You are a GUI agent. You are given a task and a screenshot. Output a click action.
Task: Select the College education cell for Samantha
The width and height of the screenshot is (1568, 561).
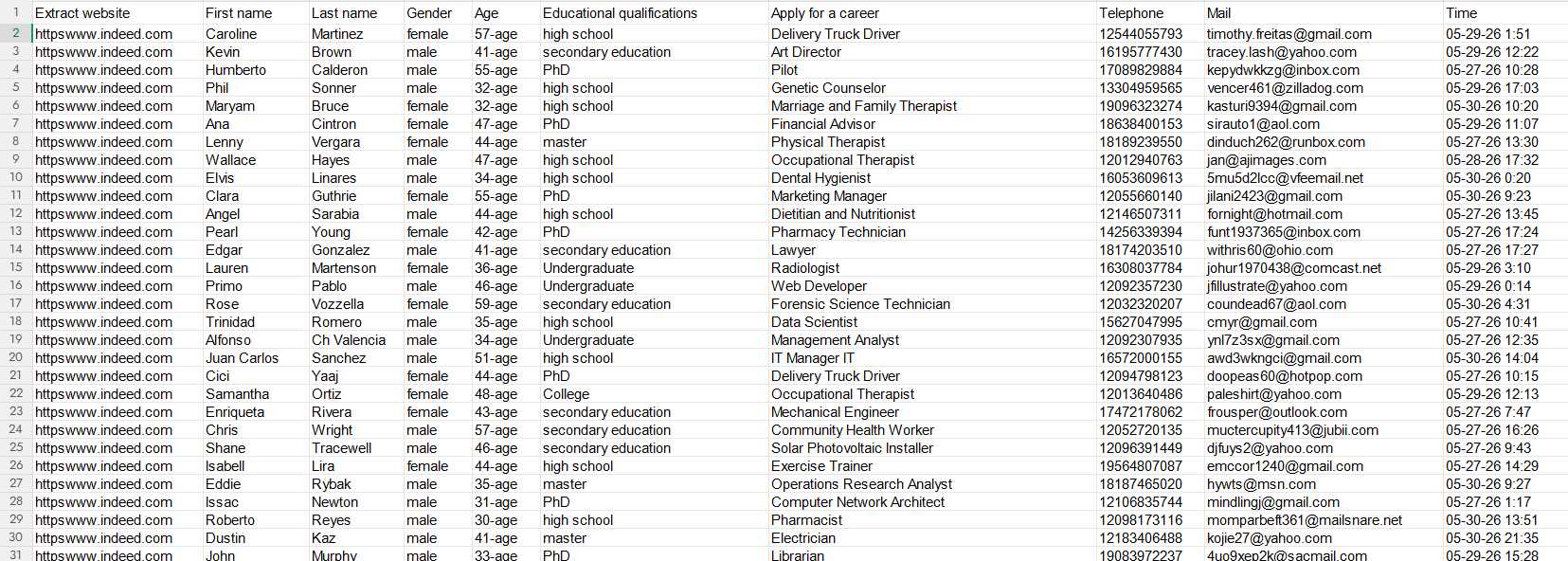(654, 393)
